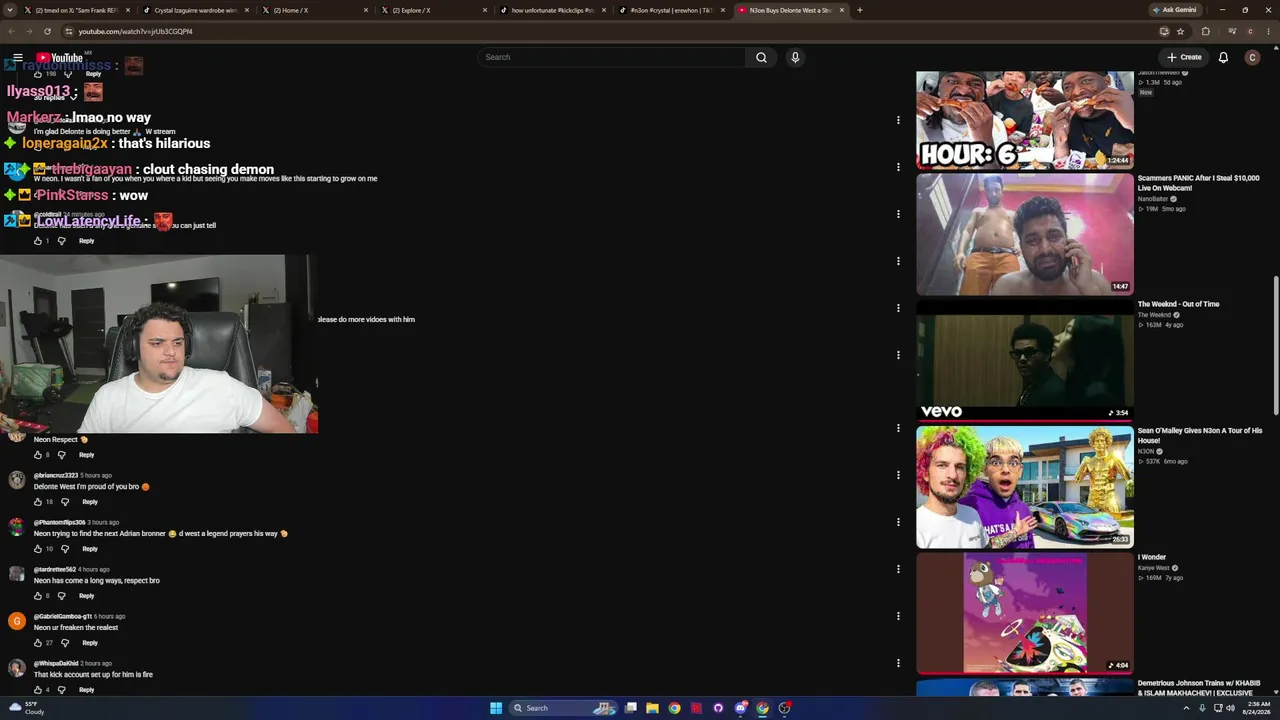Like the Phantomflips306 comment
The height and width of the screenshot is (720, 1280).
pos(38,549)
